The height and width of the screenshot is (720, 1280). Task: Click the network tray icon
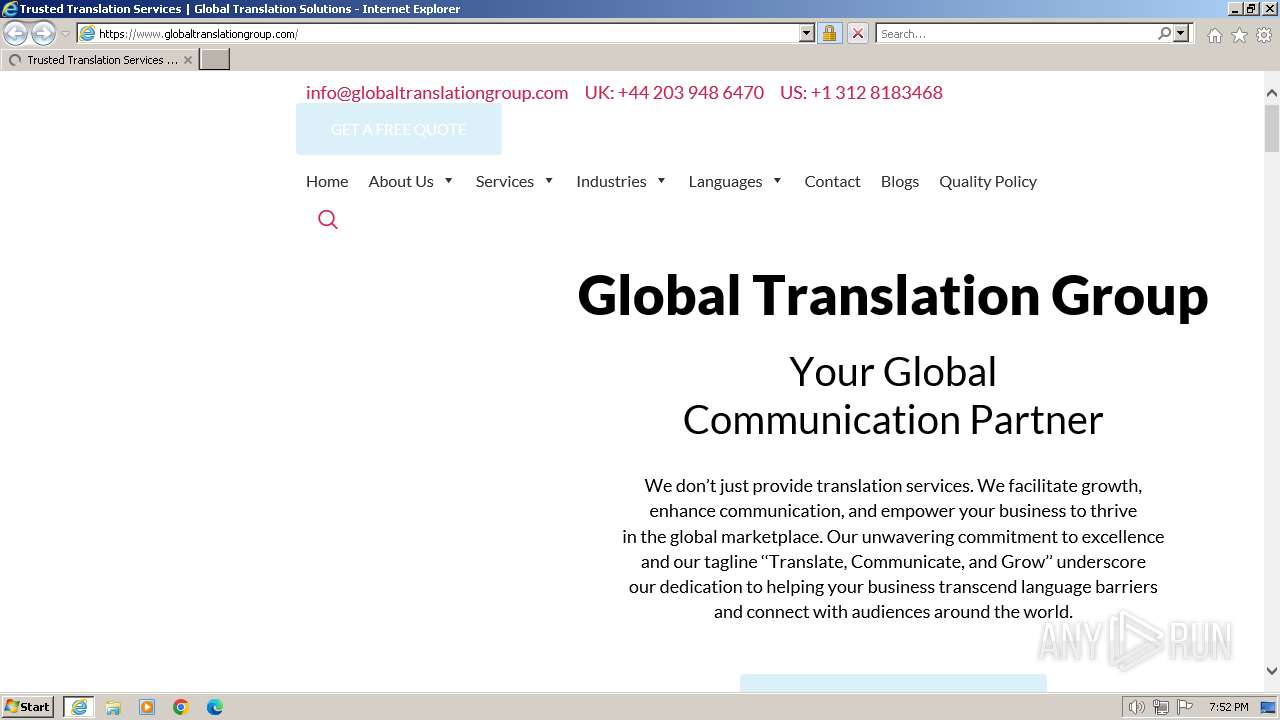click(1161, 707)
